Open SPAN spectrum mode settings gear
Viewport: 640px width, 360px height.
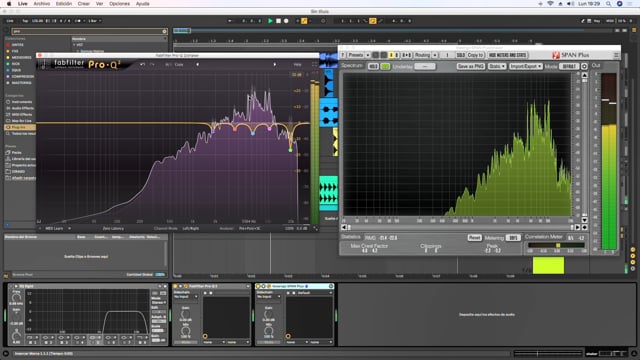pyautogui.click(x=584, y=66)
